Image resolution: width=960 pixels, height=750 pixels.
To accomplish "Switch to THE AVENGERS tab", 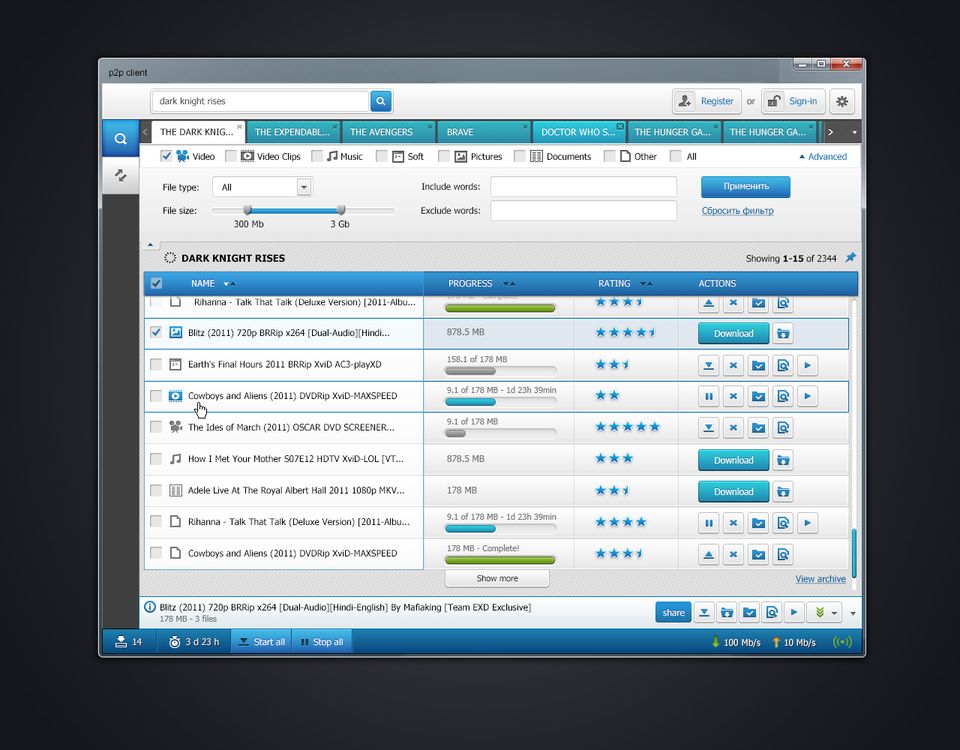I will tap(388, 132).
